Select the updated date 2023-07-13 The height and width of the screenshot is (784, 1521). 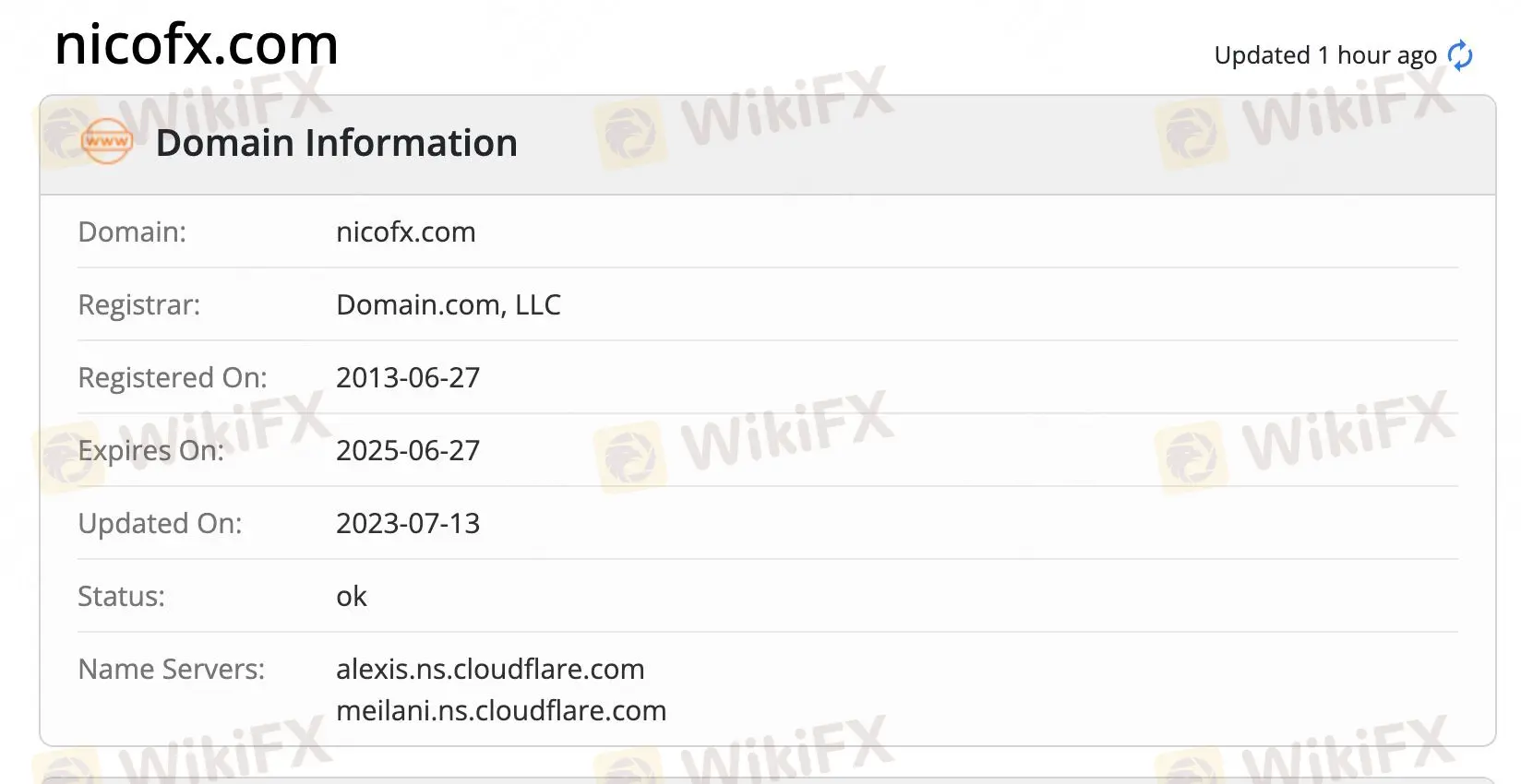pos(408,523)
